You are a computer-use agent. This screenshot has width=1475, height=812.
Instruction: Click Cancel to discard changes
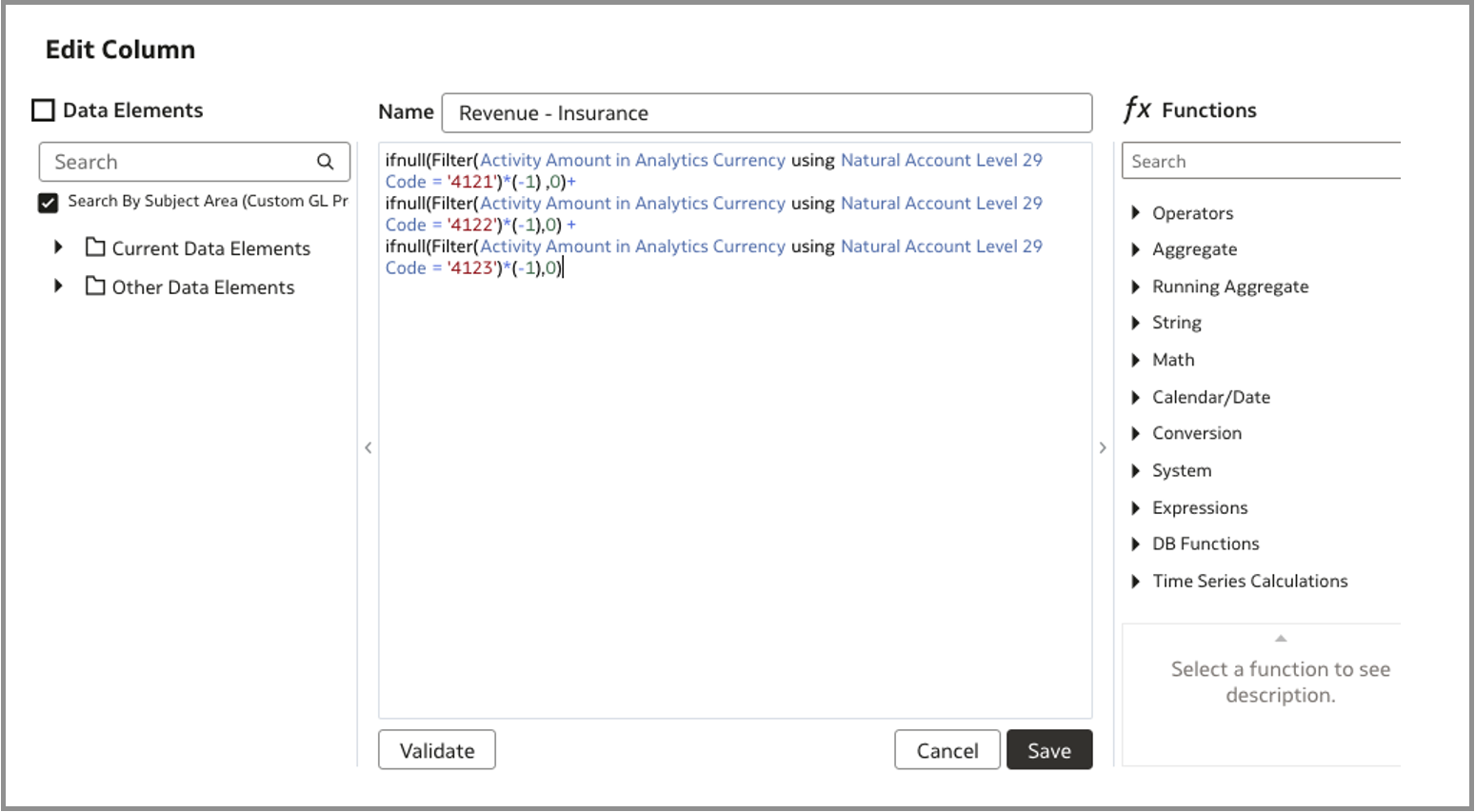pyautogui.click(x=947, y=750)
